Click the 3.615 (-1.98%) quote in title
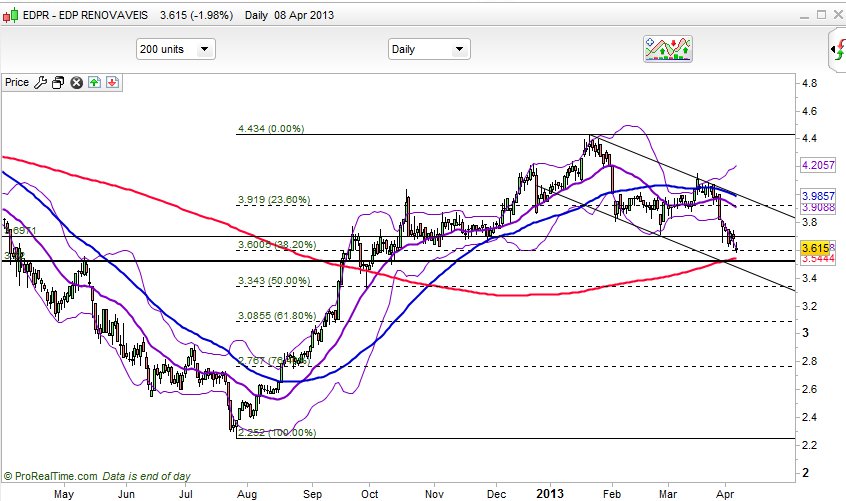This screenshot has width=846, height=501. pyautogui.click(x=196, y=15)
